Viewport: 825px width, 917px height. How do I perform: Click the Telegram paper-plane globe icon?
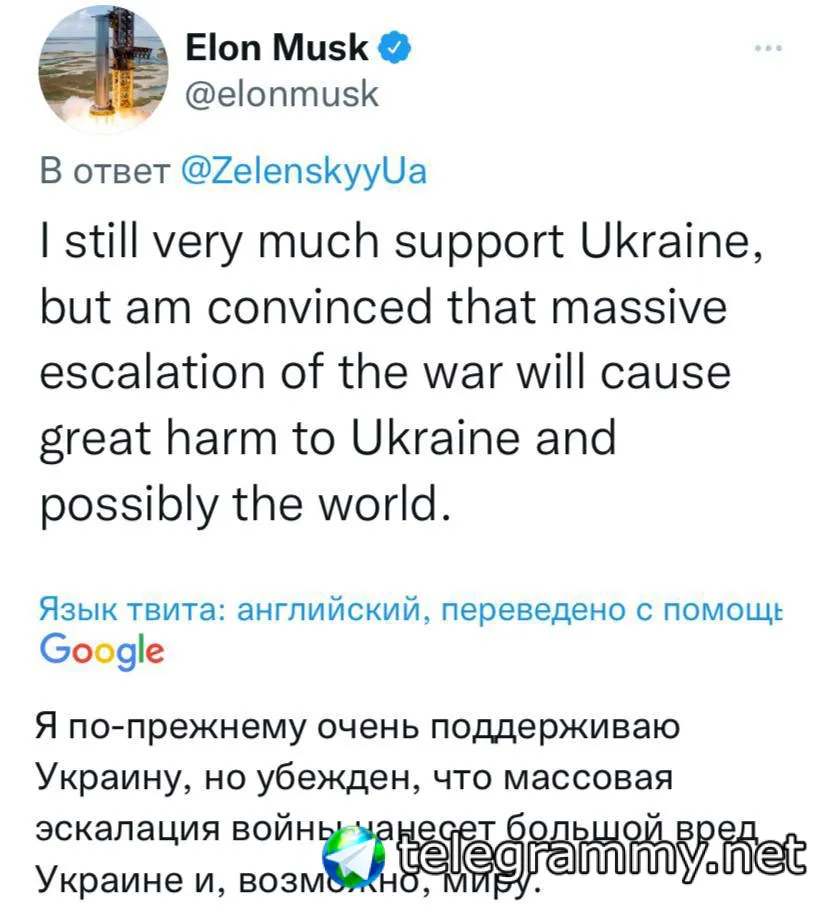(354, 856)
